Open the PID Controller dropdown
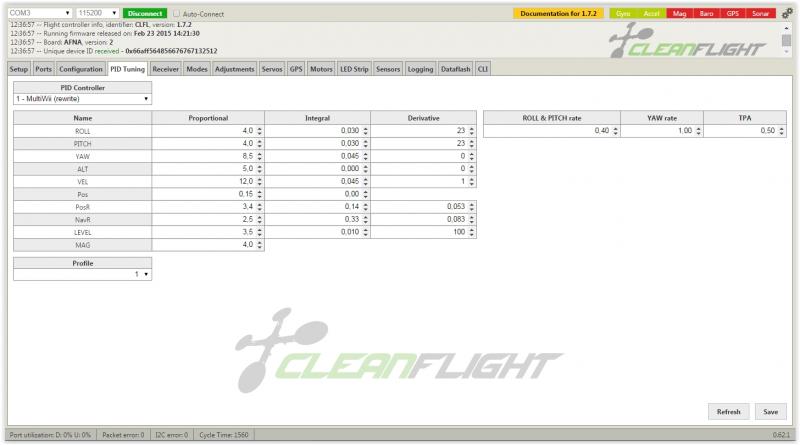The image size is (800, 445). pyautogui.click(x=82, y=98)
